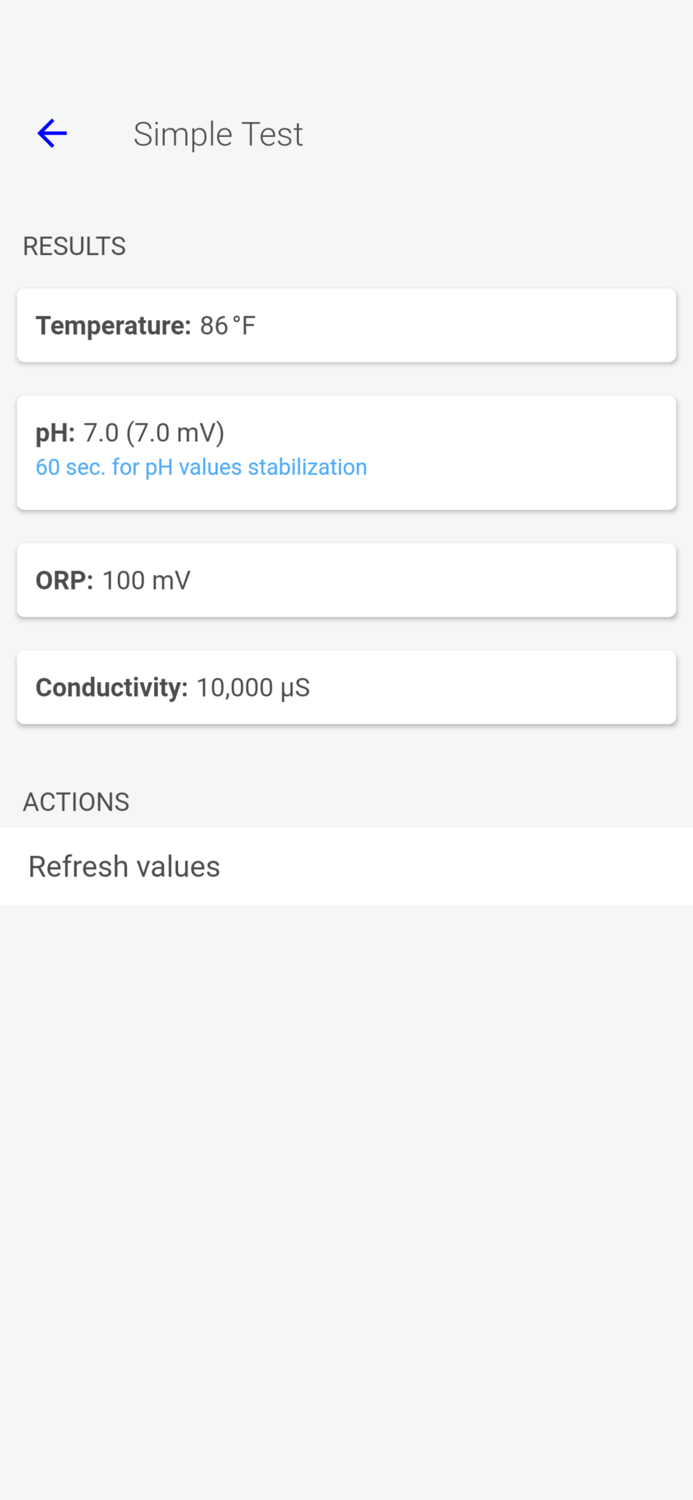The height and width of the screenshot is (1500, 693).
Task: Select the Simple Test title
Action: 218,133
